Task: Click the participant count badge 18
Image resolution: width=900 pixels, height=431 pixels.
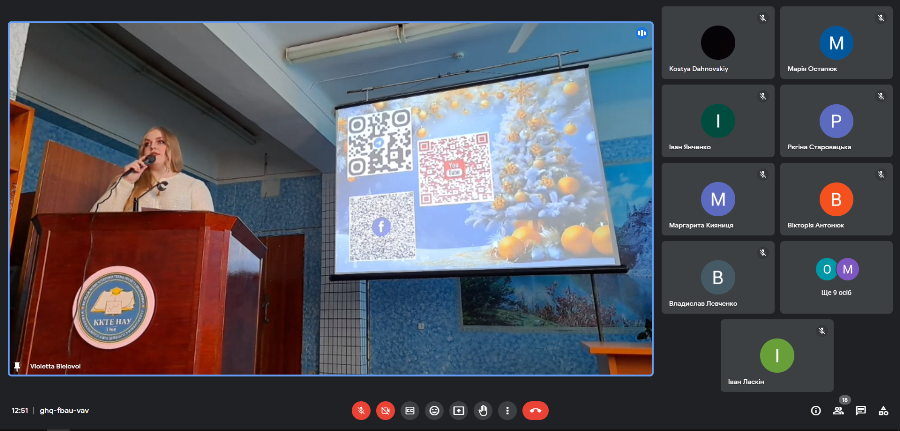Action: coord(844,400)
